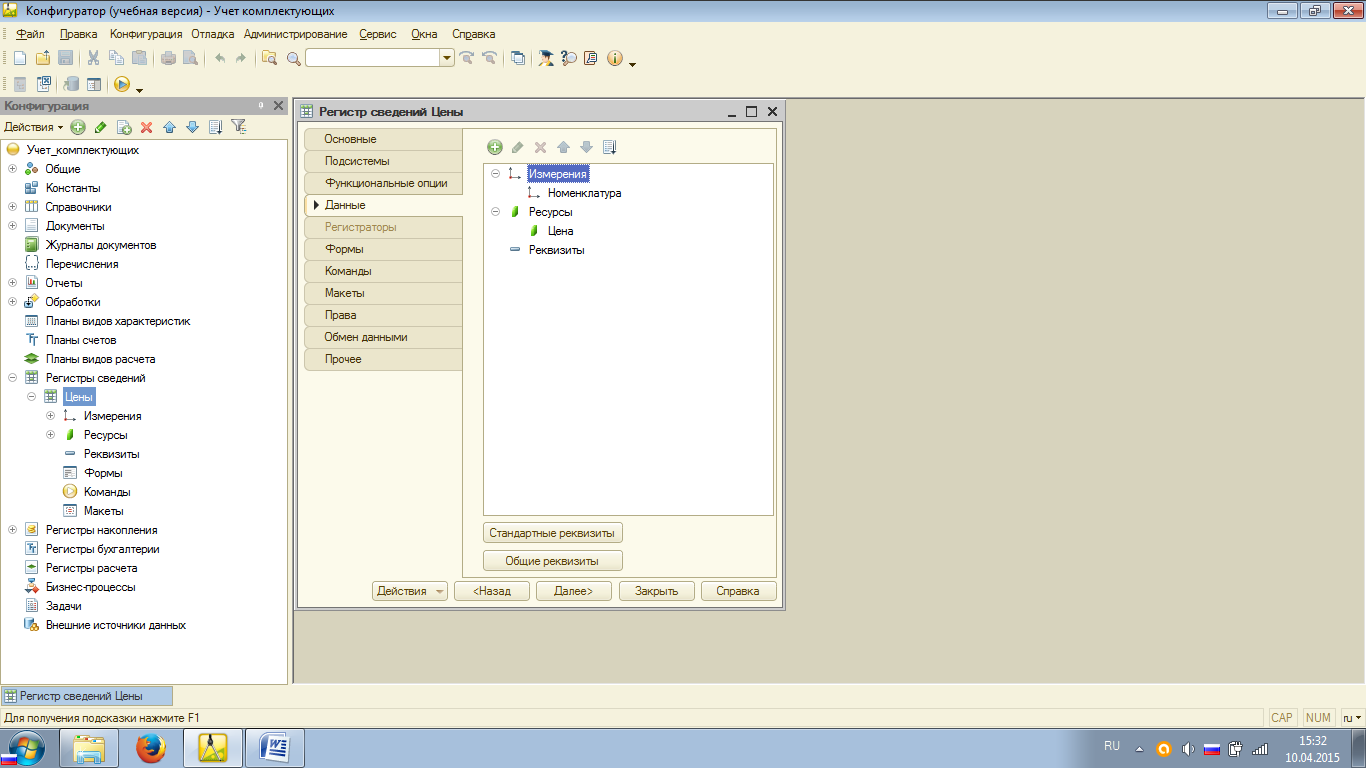This screenshot has height=768, width=1366.
Task: Expand the Регистры накопления branch
Action: pos(13,530)
